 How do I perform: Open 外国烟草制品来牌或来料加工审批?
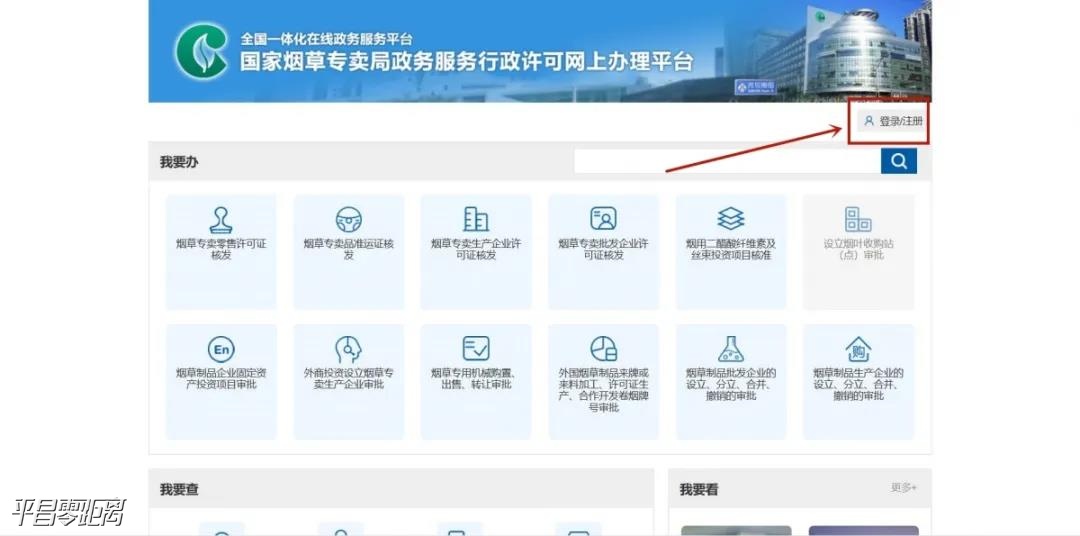[603, 382]
